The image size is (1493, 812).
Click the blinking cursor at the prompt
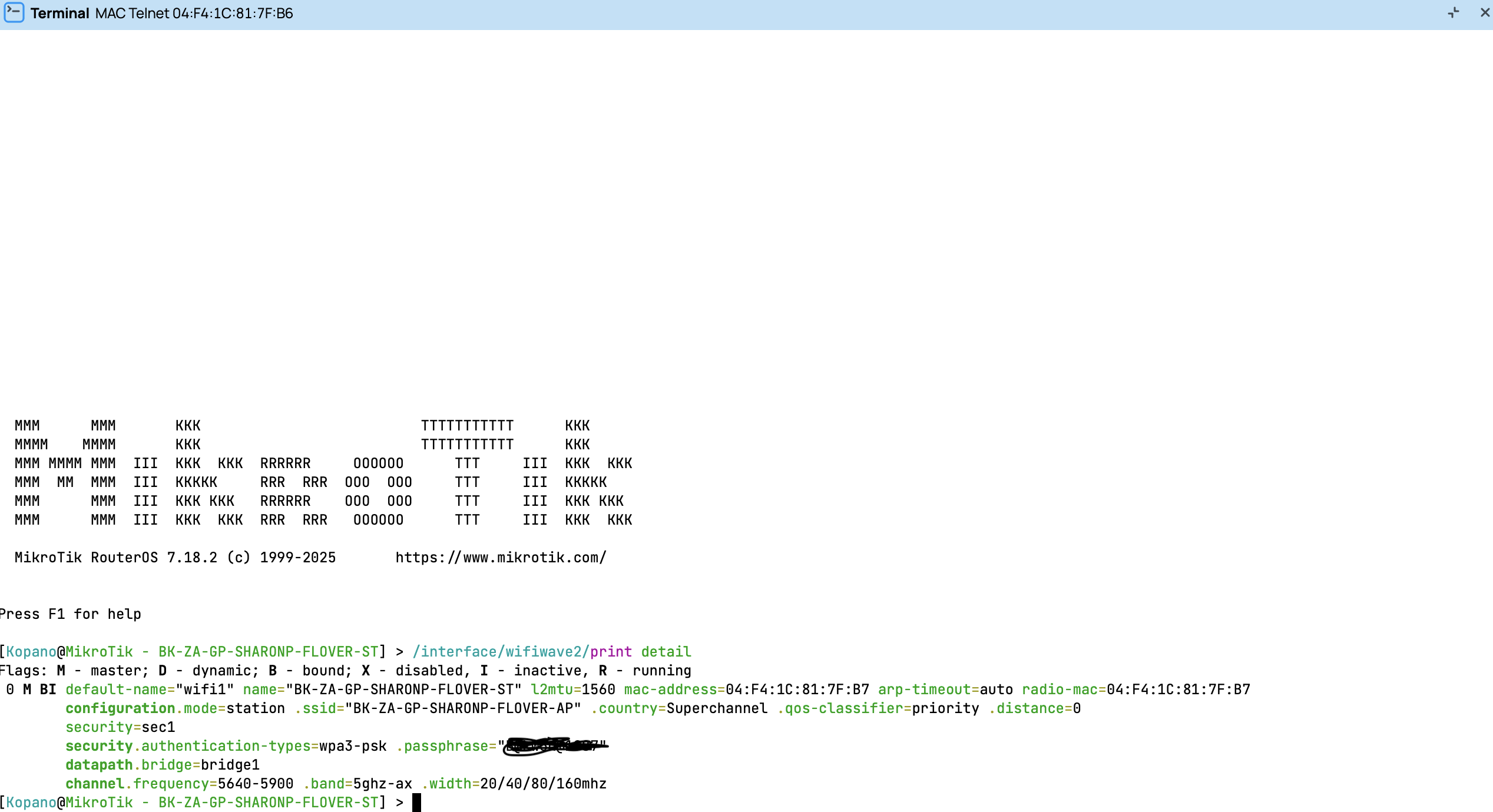click(x=416, y=803)
